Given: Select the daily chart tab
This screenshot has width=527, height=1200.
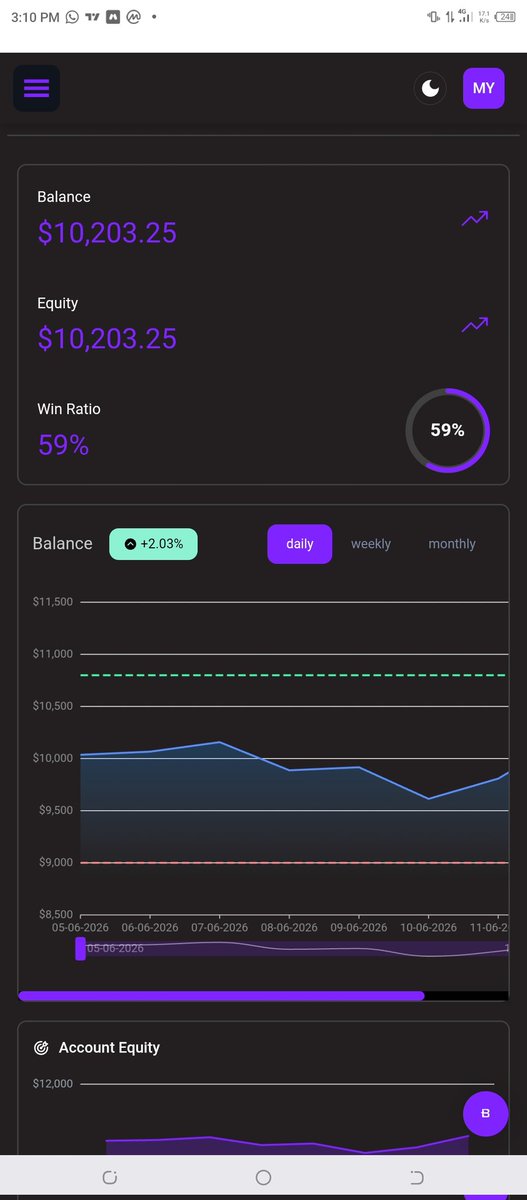Looking at the screenshot, I should tap(300, 544).
